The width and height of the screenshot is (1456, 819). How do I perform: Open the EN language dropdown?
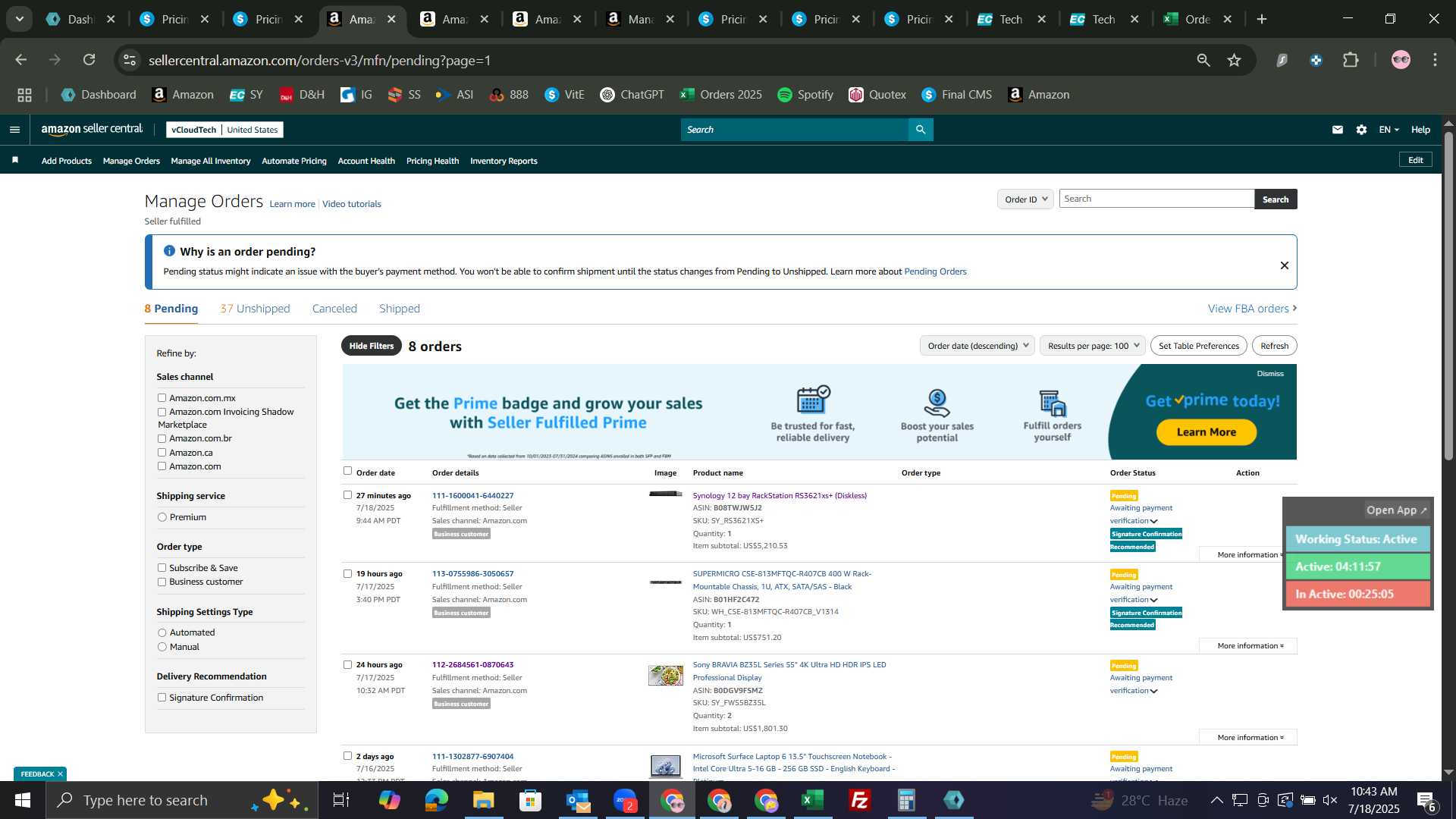point(1389,130)
